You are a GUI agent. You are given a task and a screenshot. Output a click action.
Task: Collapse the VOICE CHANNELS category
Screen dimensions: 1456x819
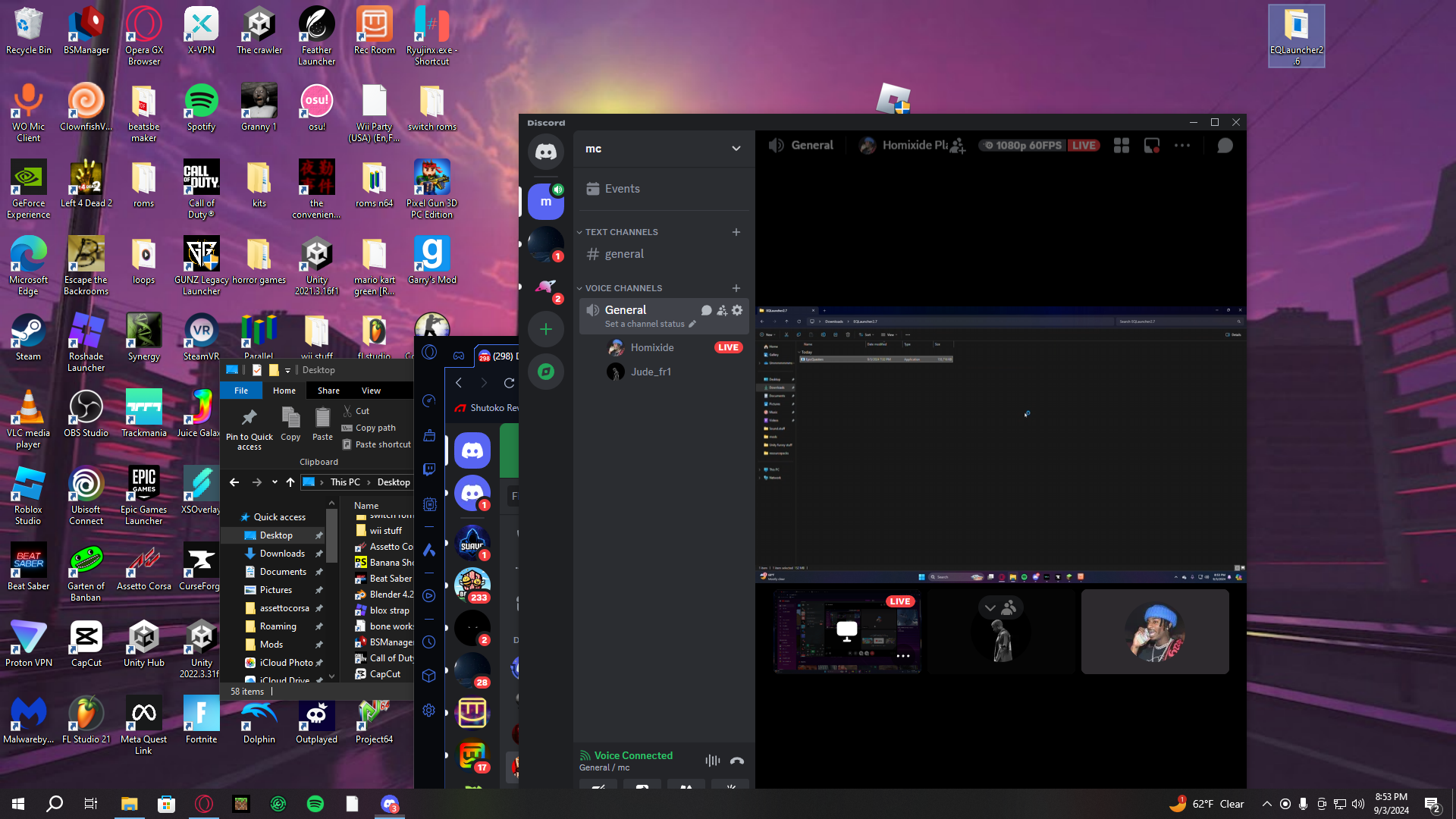click(623, 288)
